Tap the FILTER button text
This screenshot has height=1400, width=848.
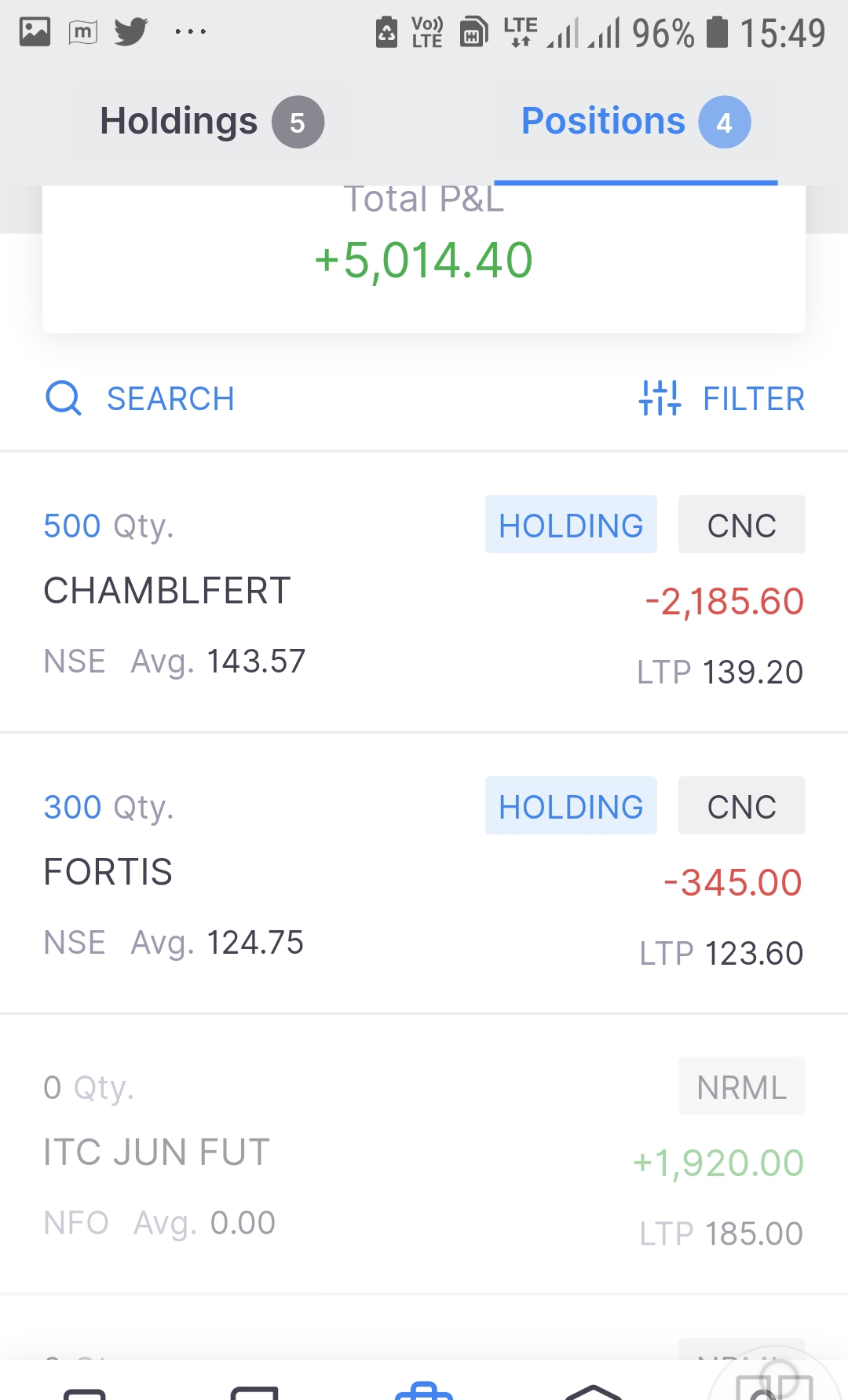(753, 399)
